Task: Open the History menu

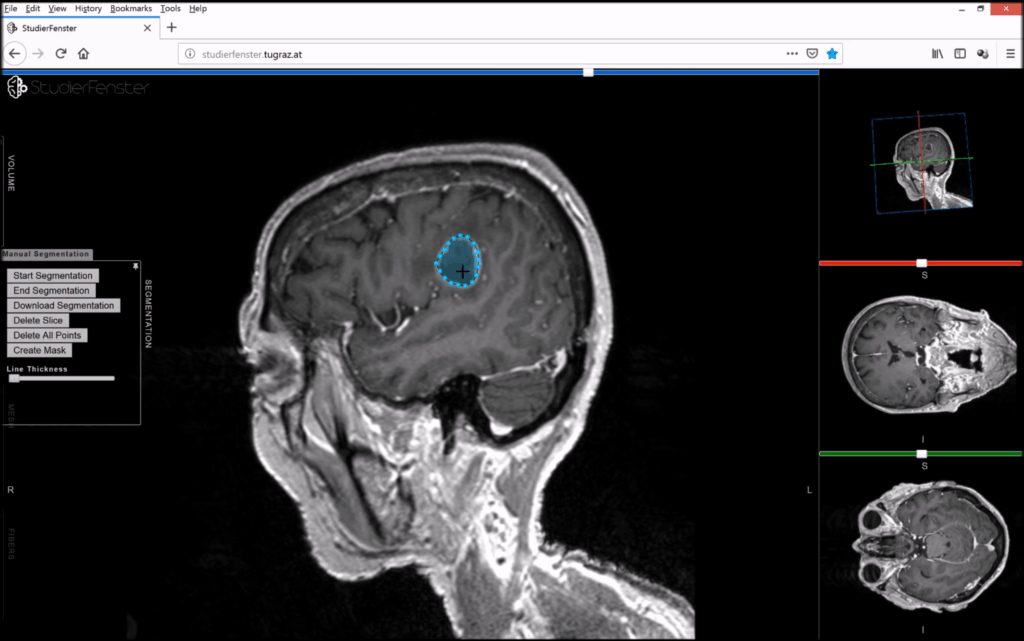Action: (88, 8)
